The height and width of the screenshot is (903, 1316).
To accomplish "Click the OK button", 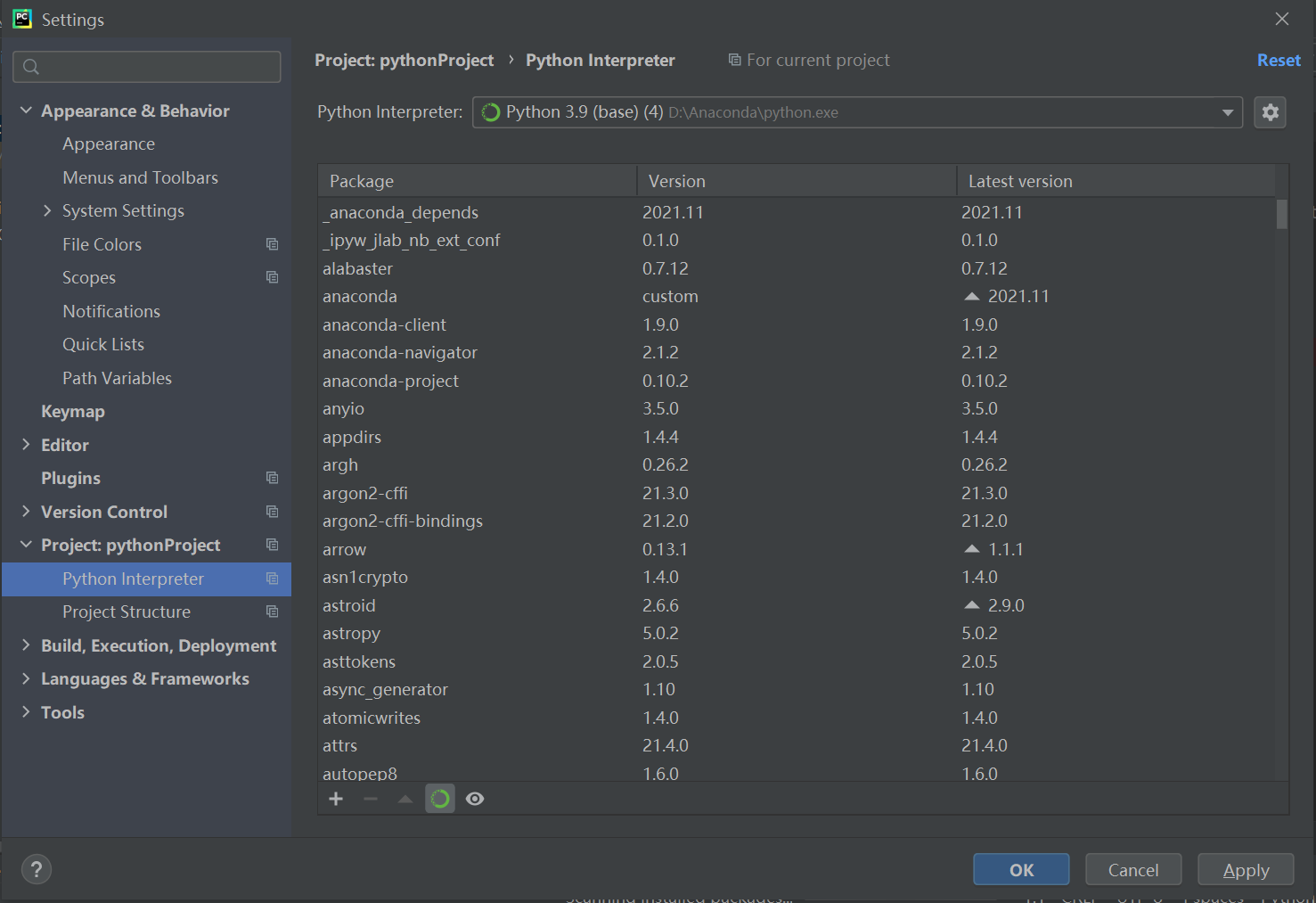I will 1021,870.
